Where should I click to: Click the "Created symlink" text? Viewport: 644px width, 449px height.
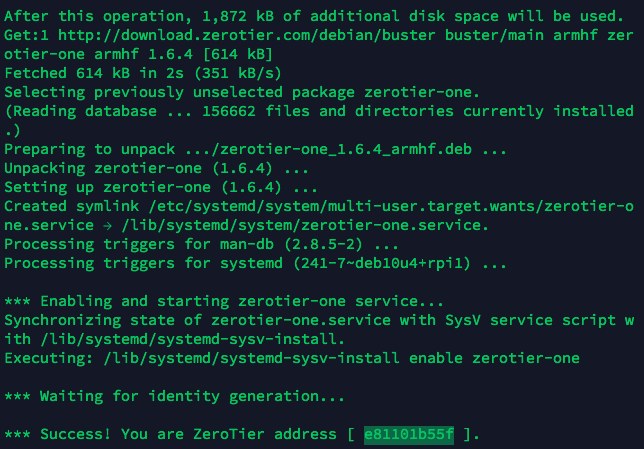pyautogui.click(x=72, y=206)
